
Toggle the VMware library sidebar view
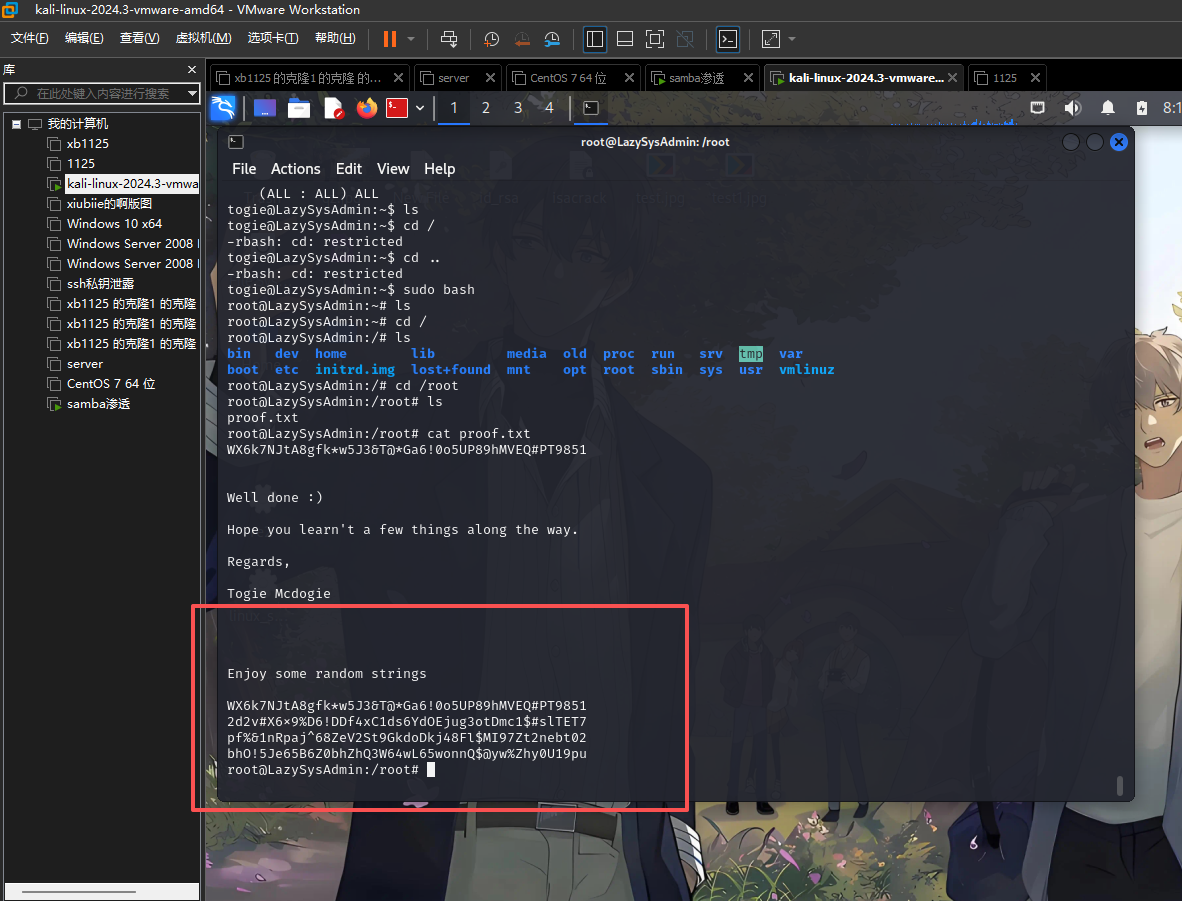595,39
